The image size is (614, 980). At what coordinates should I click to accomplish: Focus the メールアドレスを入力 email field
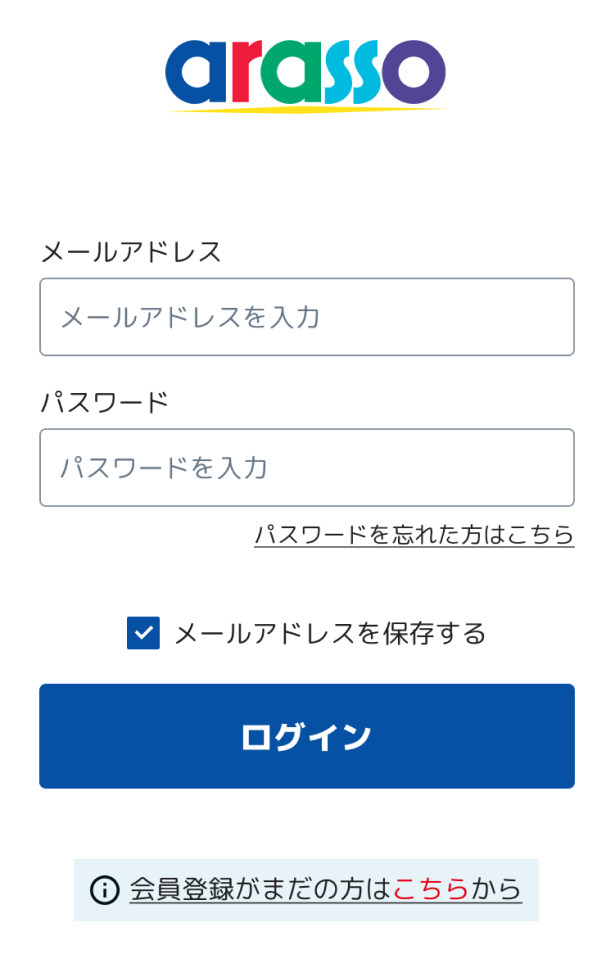[306, 317]
